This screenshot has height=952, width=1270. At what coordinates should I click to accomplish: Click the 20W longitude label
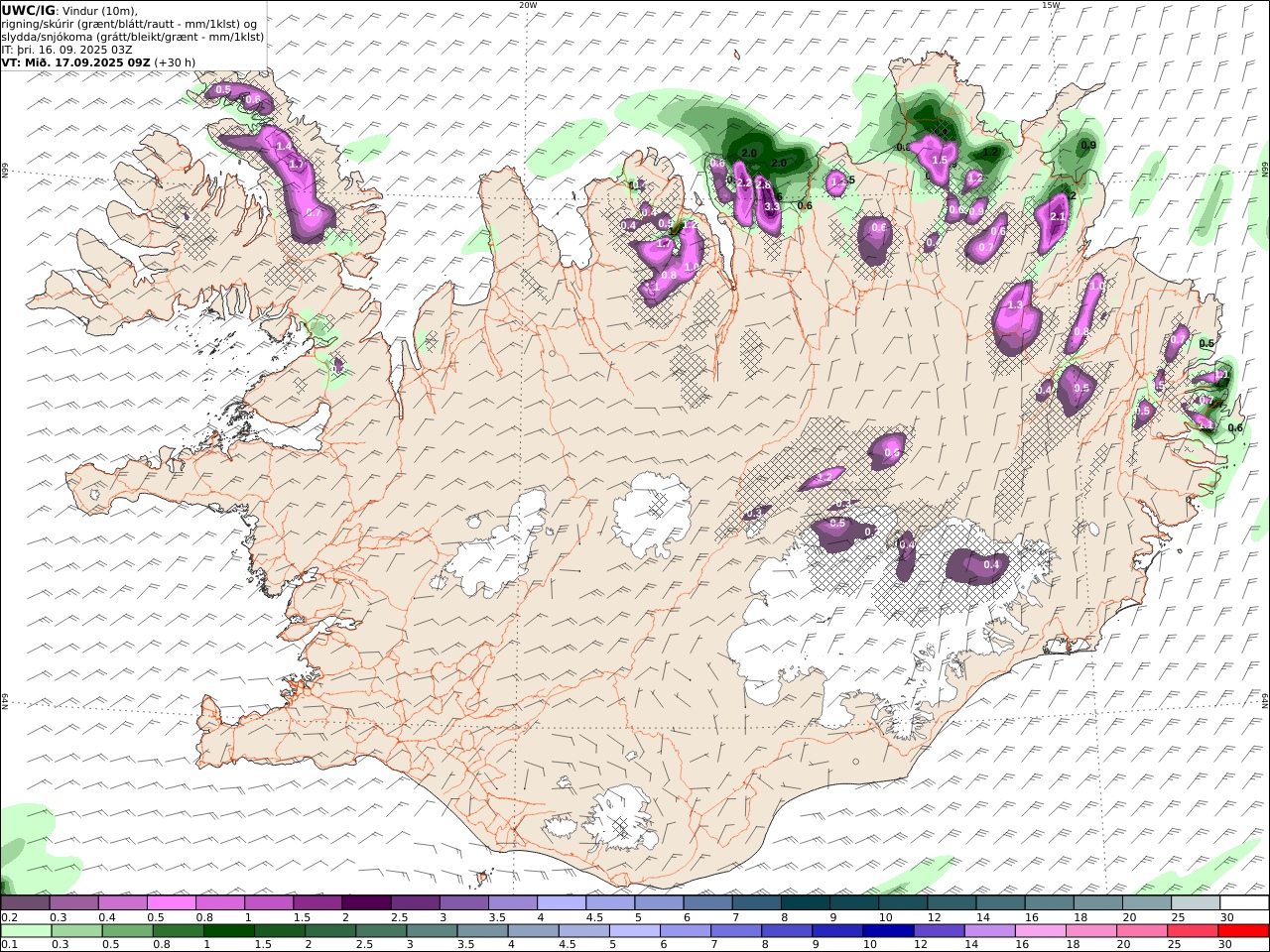tap(528, 5)
